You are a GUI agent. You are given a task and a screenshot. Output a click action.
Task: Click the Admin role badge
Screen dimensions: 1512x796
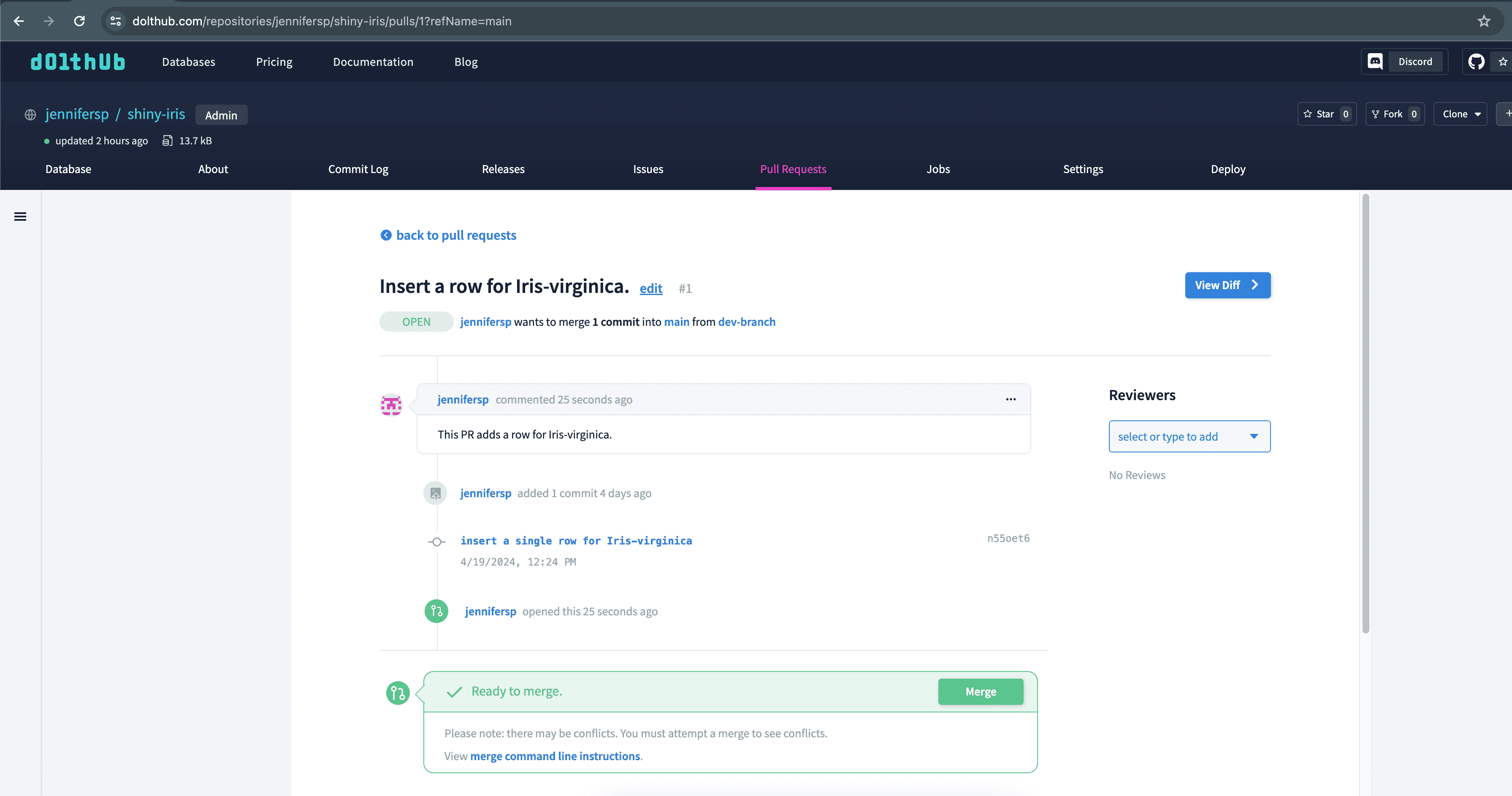click(x=221, y=115)
